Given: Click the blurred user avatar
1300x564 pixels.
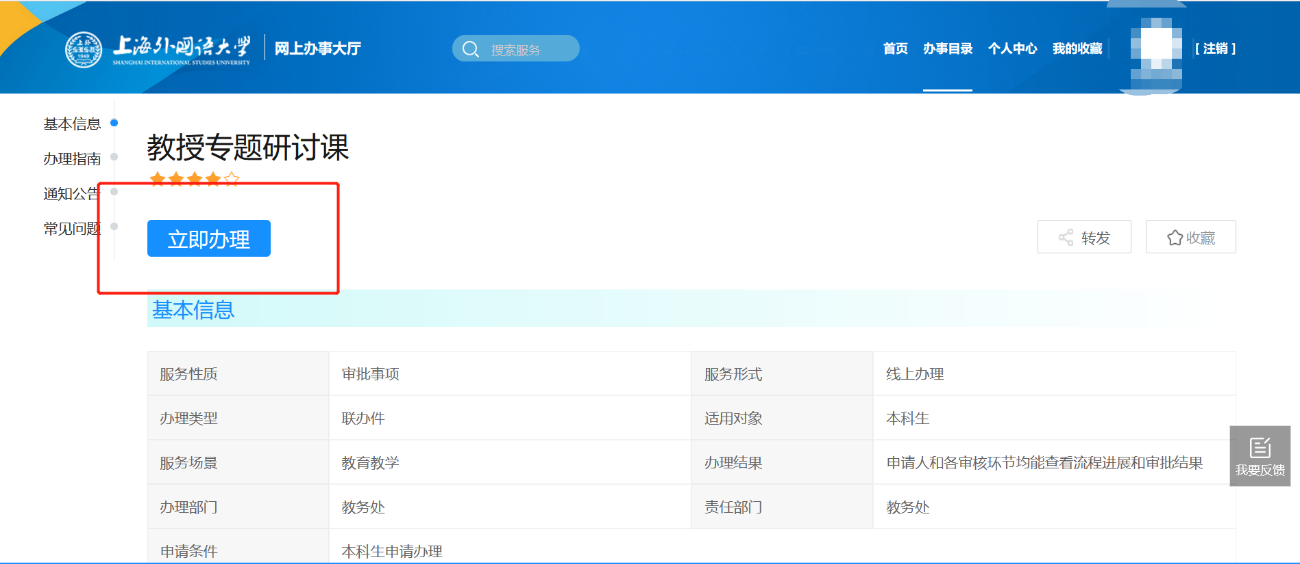Looking at the screenshot, I should 1151,48.
